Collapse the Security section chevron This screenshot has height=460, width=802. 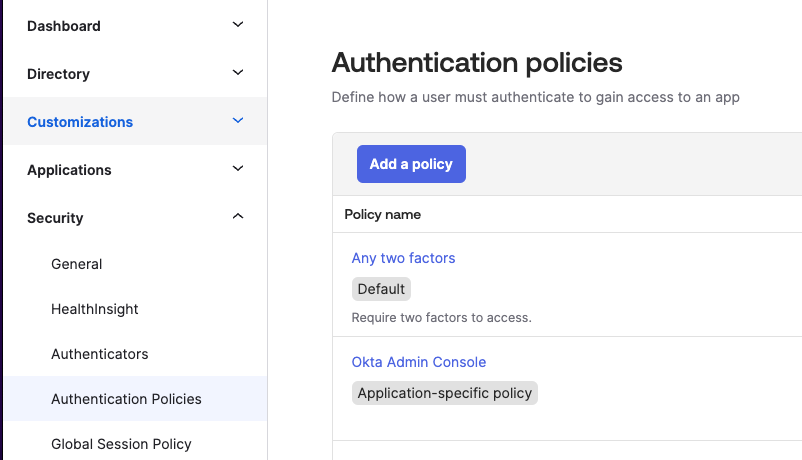pos(238,217)
